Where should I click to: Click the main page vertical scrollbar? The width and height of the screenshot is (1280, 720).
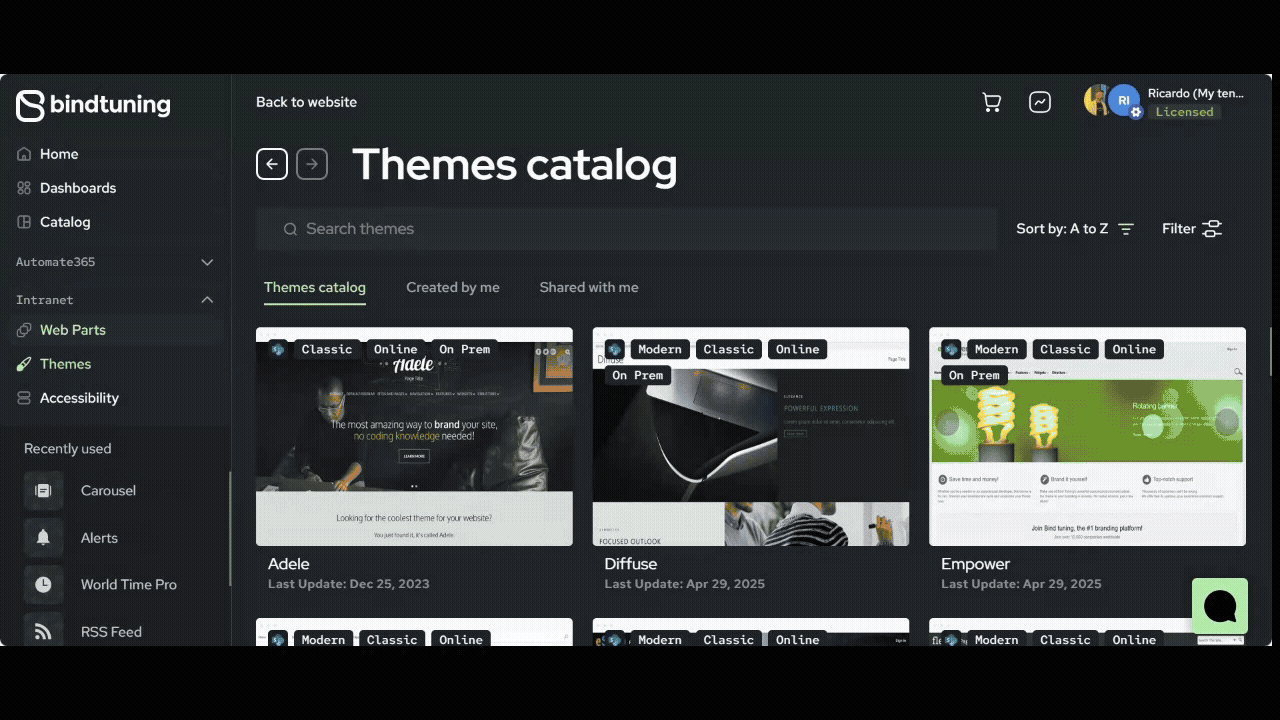click(1272, 351)
